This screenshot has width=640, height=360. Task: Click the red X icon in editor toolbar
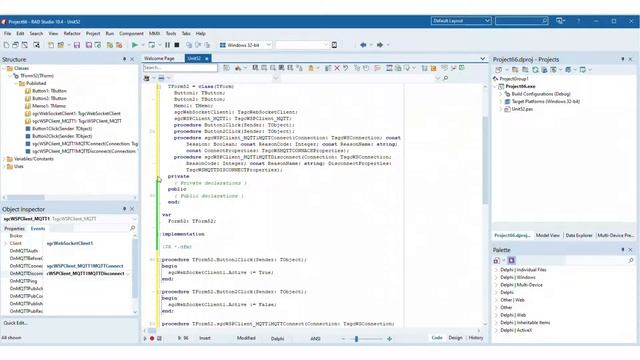(337, 68)
